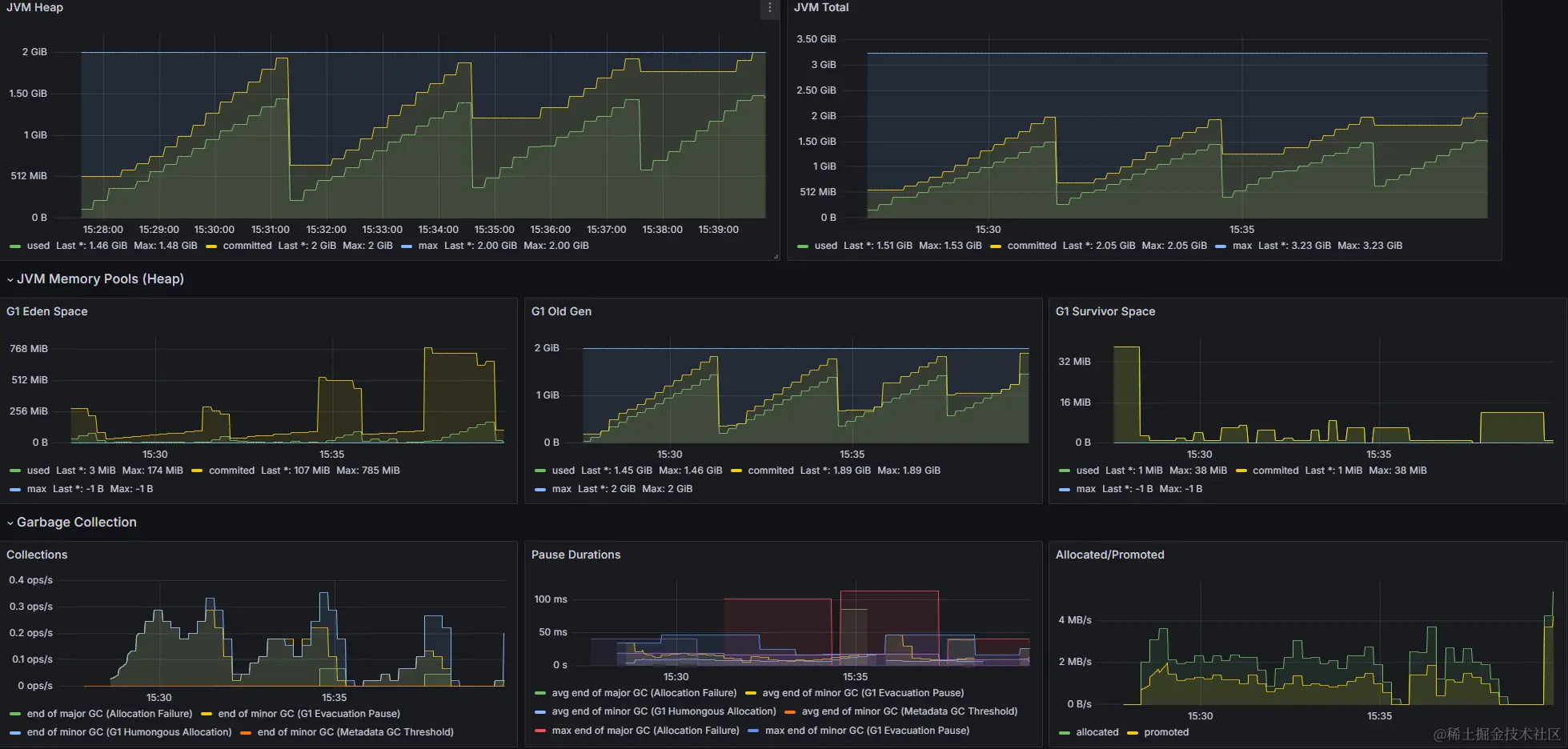Viewport: 1568px width, 749px height.
Task: Click the JVM Total panel title
Action: (821, 7)
